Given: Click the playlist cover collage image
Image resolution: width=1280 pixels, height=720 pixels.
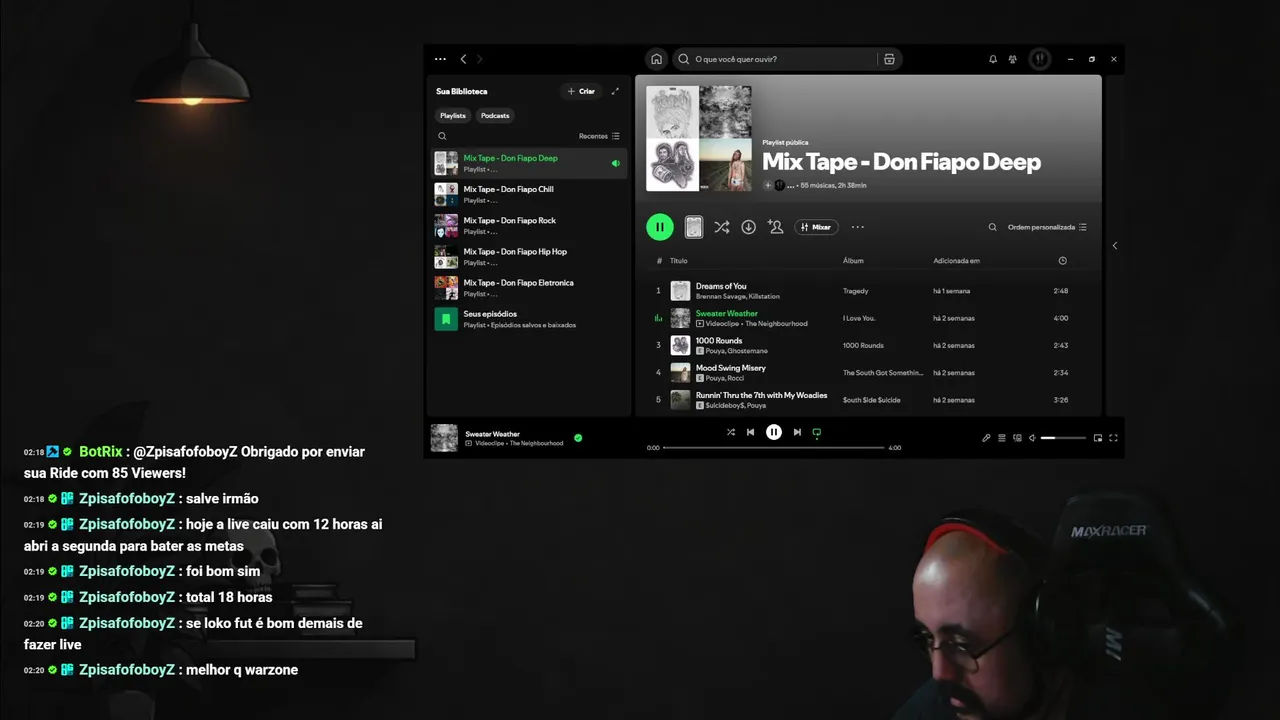Looking at the screenshot, I should (x=698, y=138).
